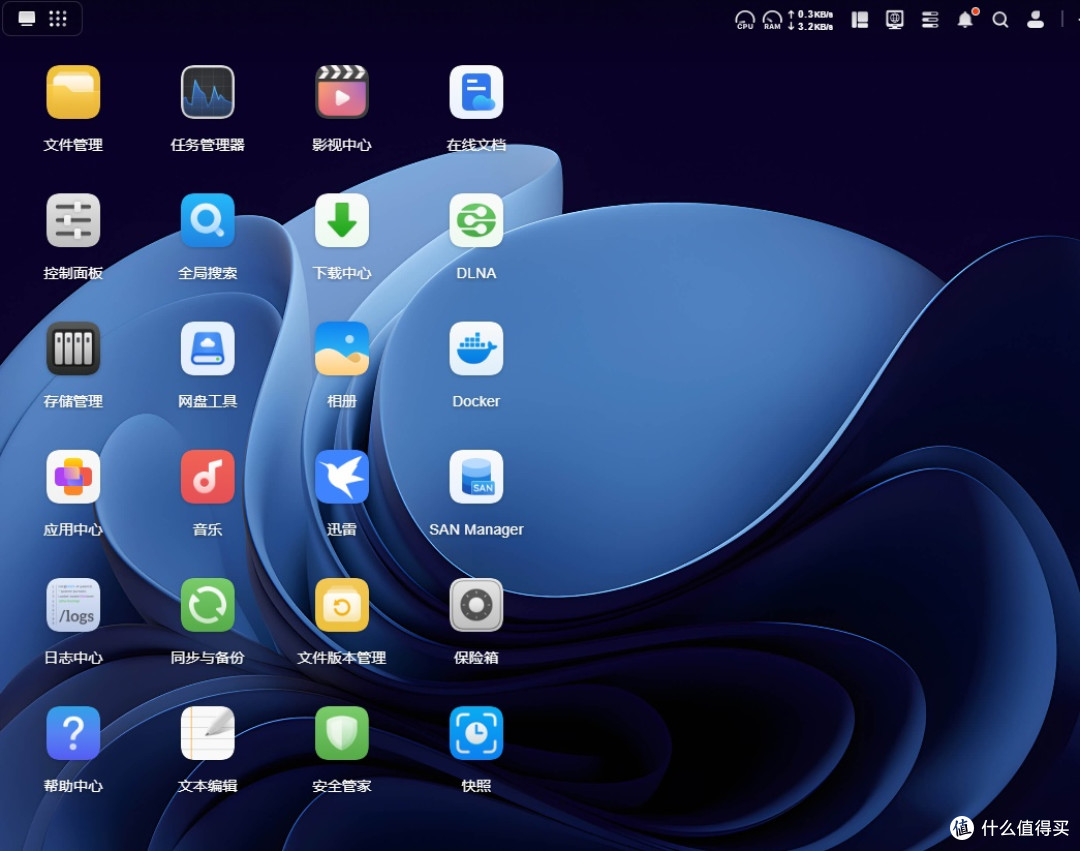The image size is (1080, 851).
Task: Open the 应用中心 app center
Action: (x=73, y=476)
